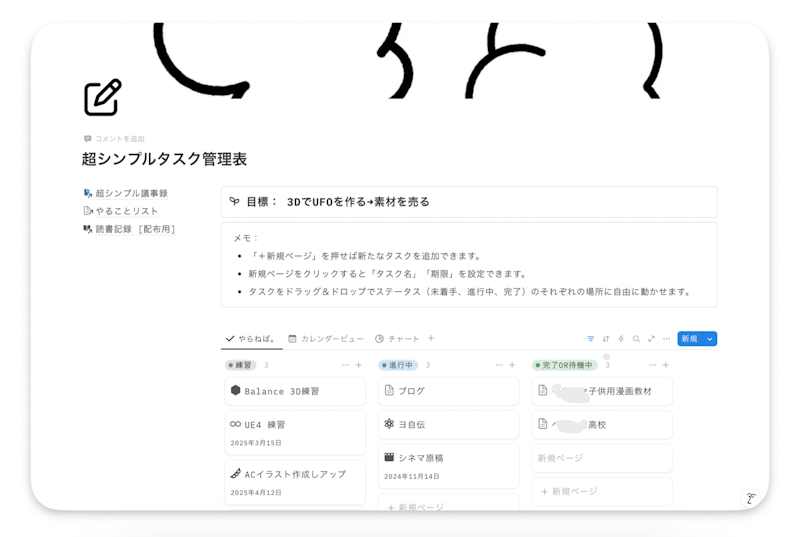Screen dimensions: 800x537
Task: Click the メモ： heading in the note box
Action: 246,238
